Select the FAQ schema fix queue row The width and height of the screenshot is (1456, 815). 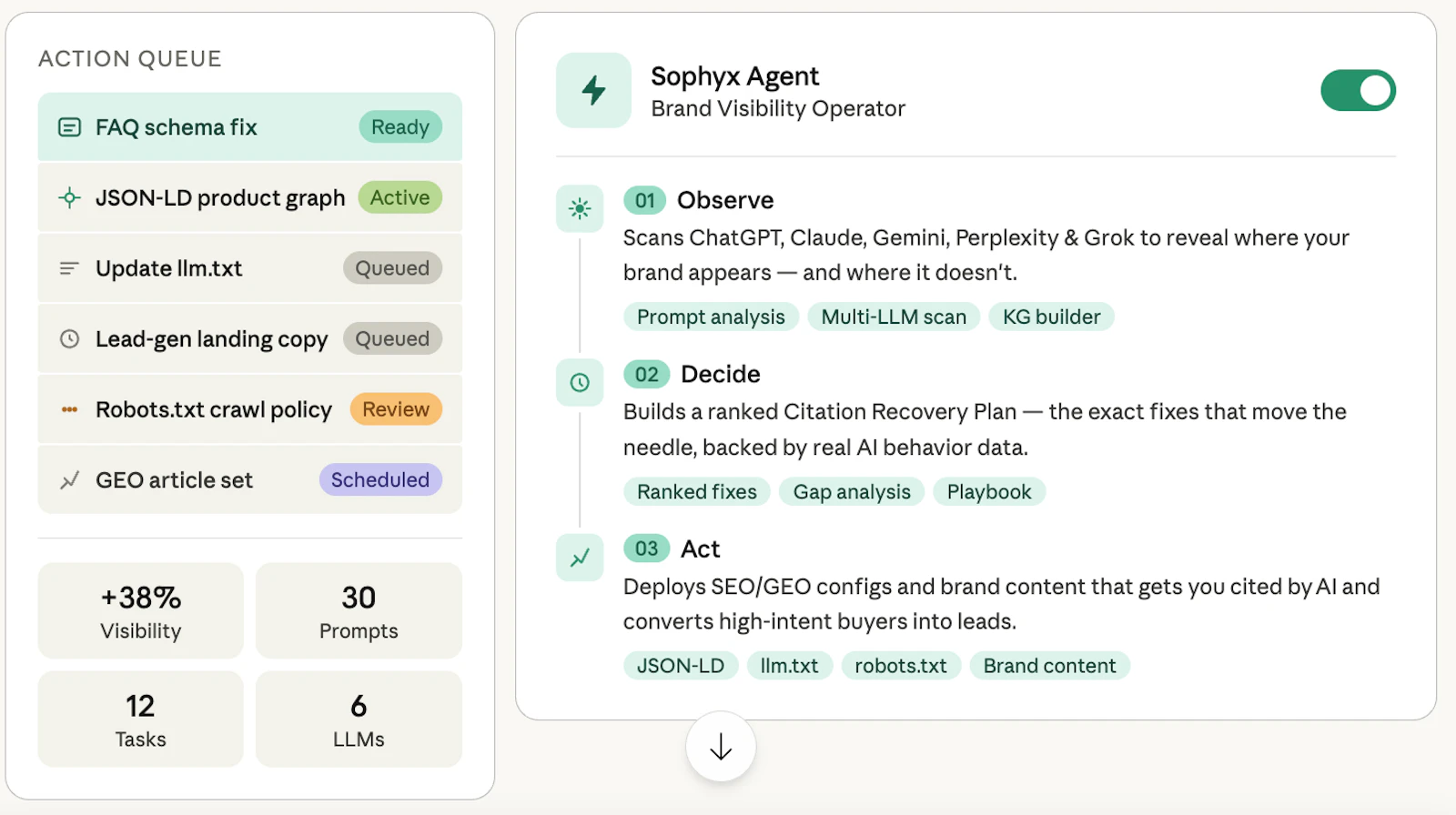(249, 127)
